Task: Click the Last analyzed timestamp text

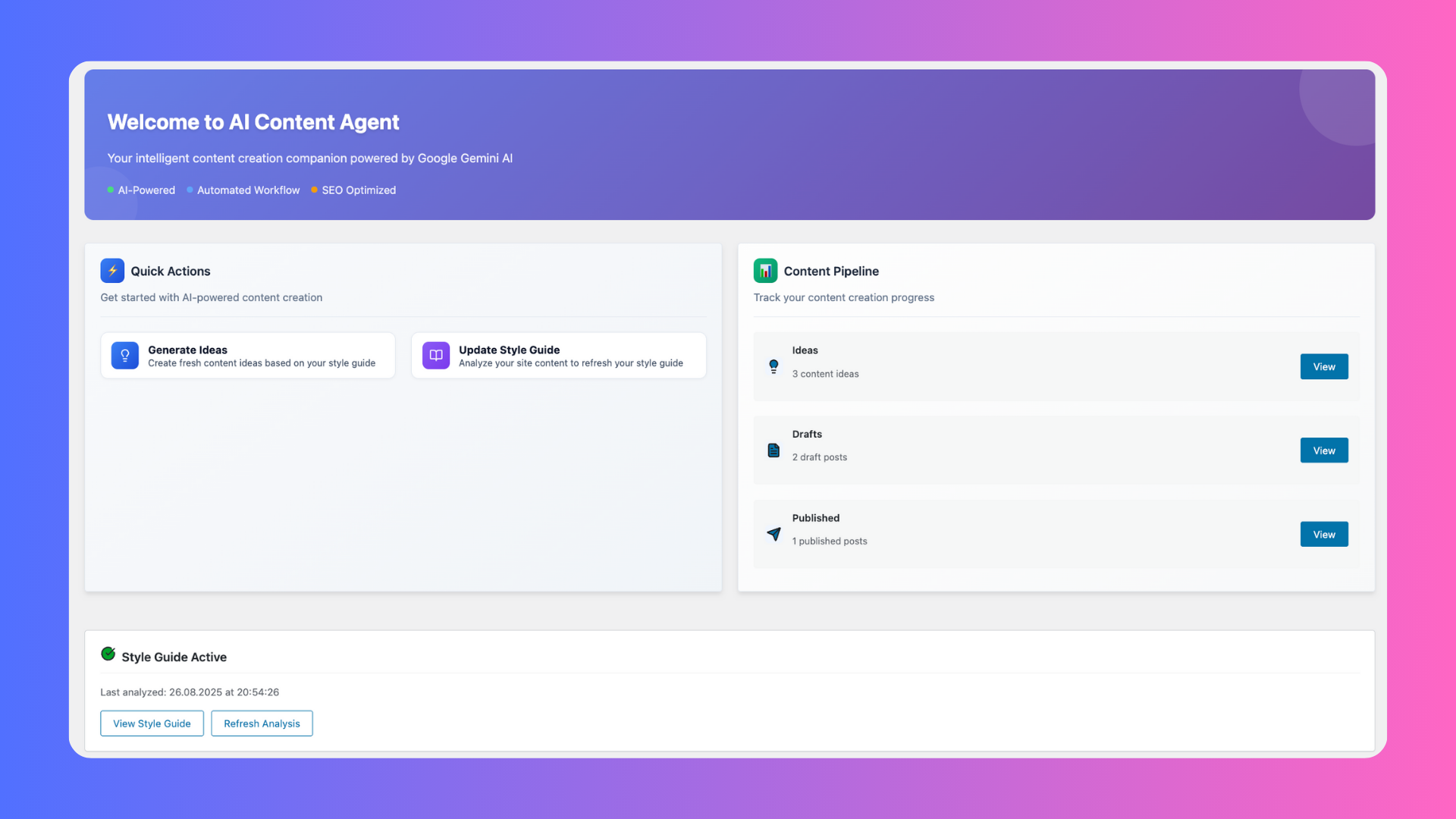Action: 190,692
